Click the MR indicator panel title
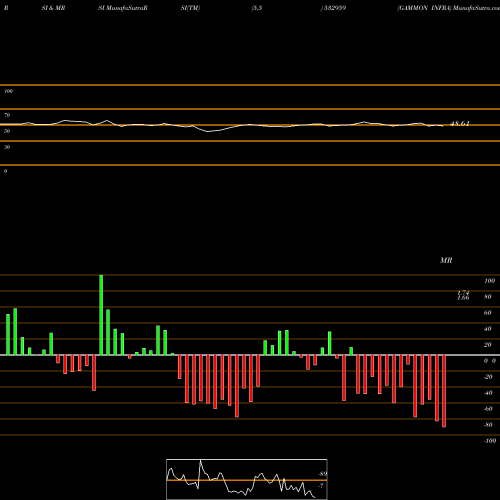The image size is (500, 500). coord(446,260)
